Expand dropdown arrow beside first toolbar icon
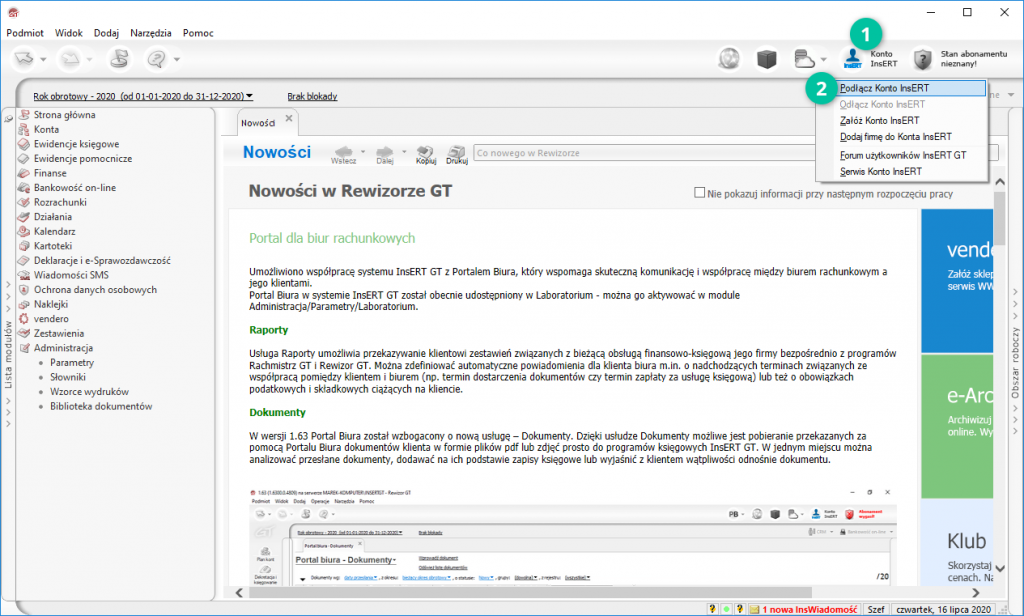1024x616 pixels. coord(43,59)
